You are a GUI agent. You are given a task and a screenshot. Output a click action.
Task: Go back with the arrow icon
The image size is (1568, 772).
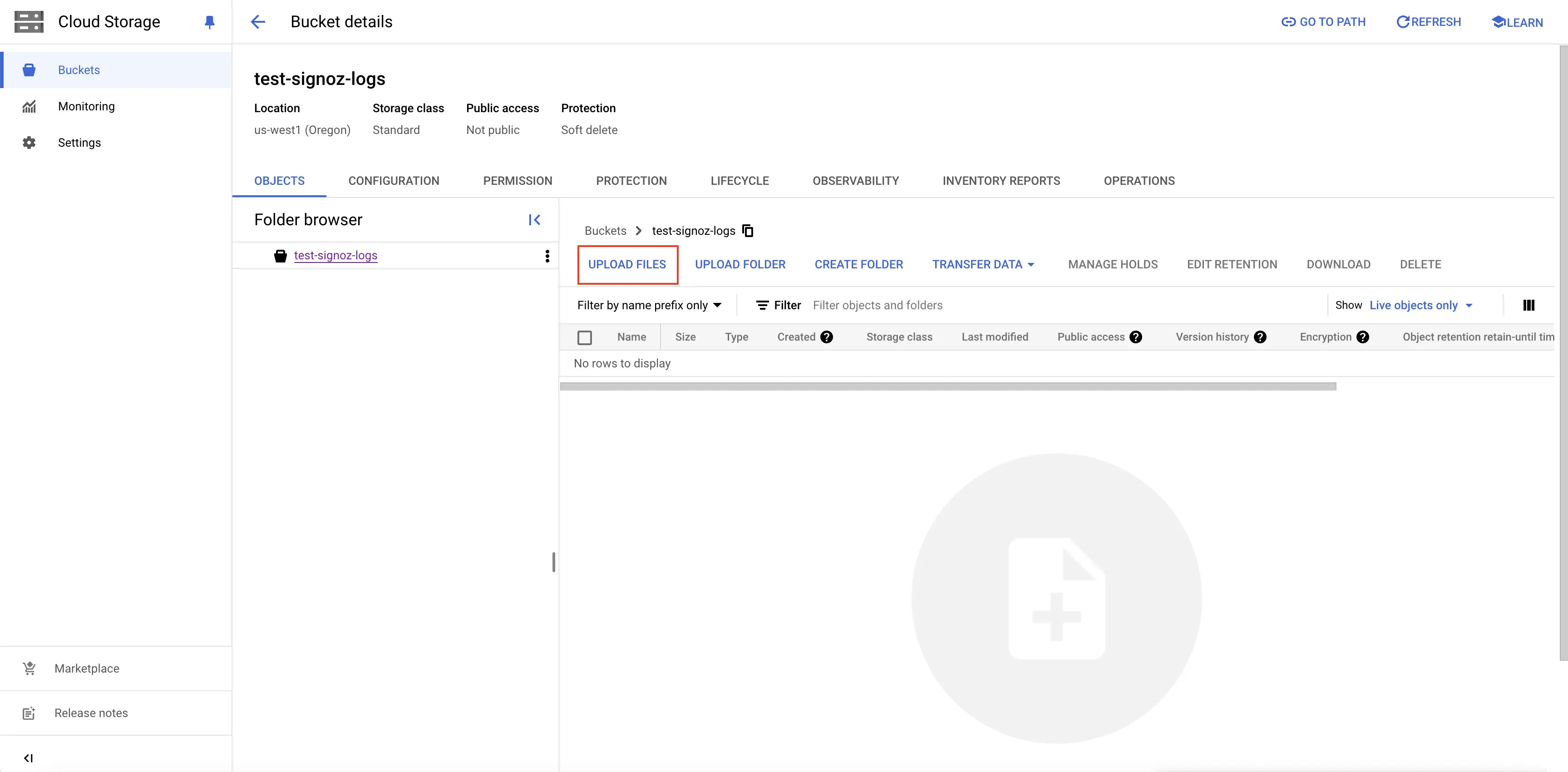[x=258, y=22]
